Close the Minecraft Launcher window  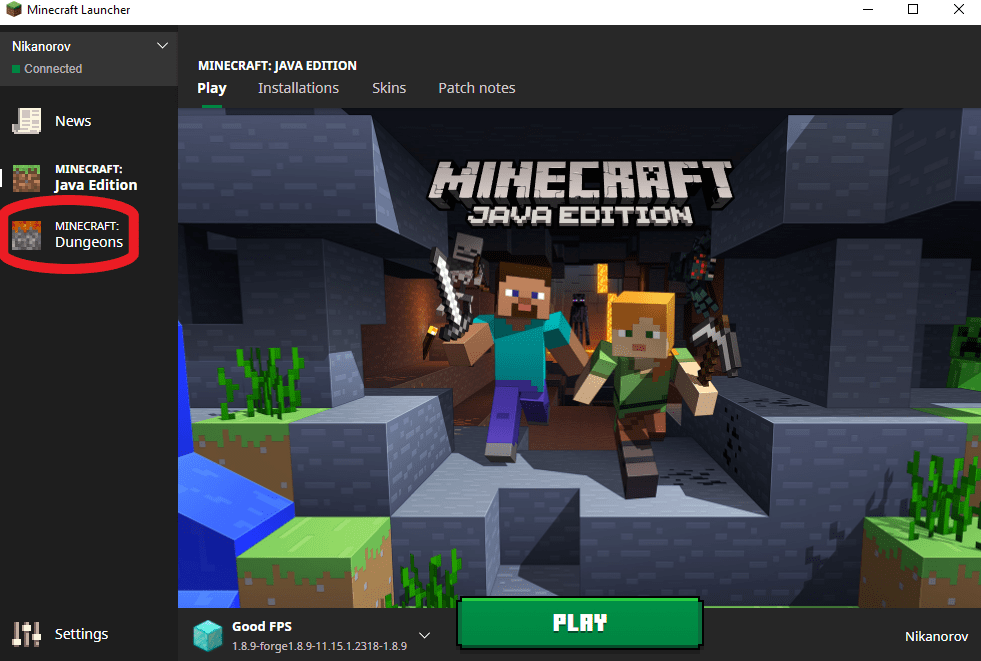coord(958,9)
